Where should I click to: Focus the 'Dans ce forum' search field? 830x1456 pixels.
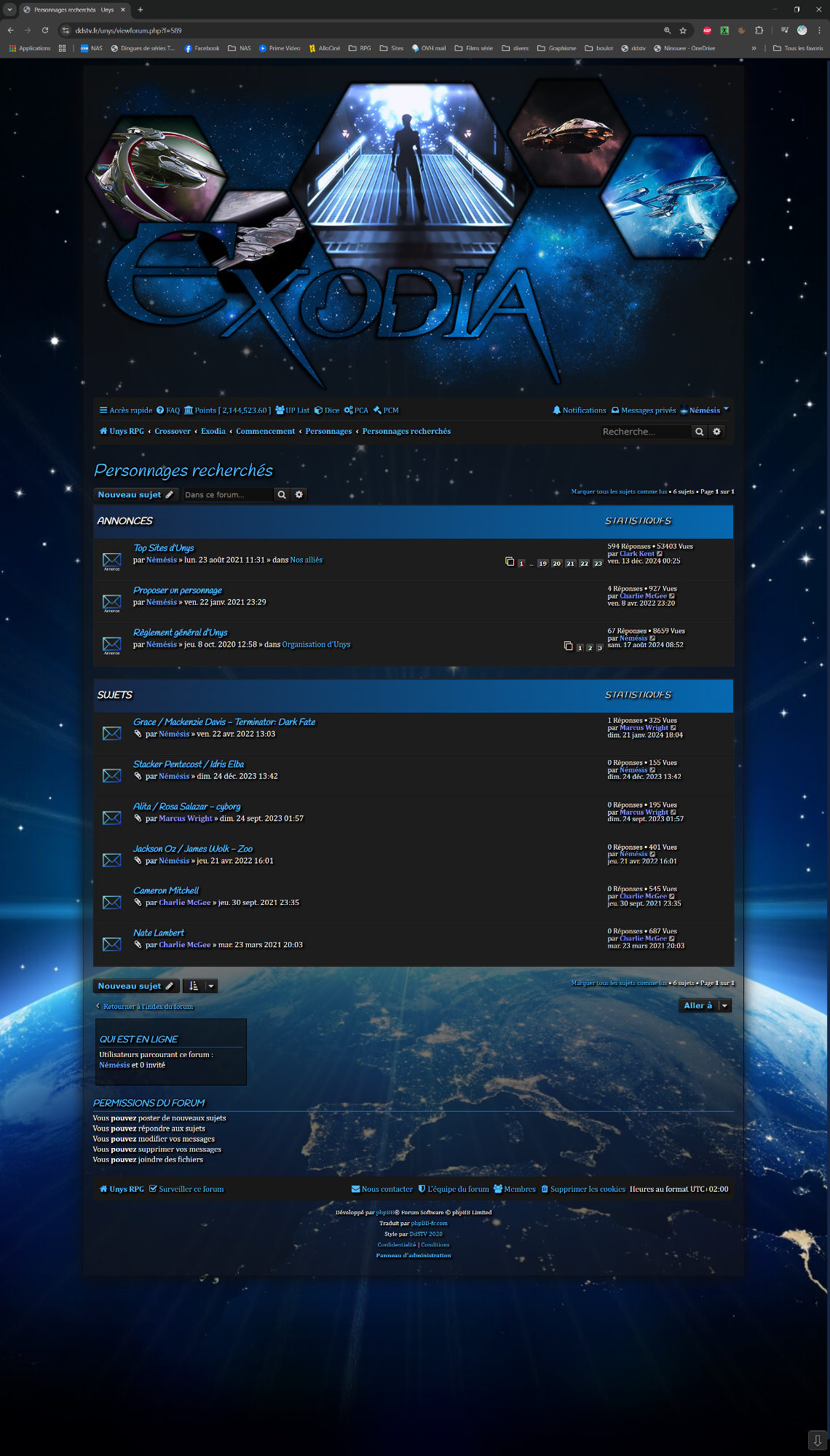[228, 495]
